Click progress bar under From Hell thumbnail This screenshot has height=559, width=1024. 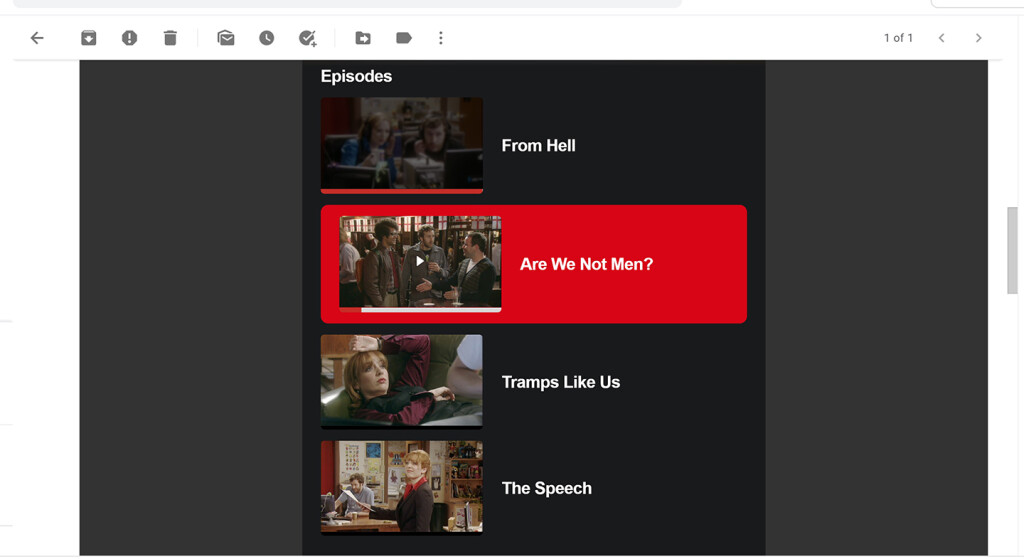point(402,191)
